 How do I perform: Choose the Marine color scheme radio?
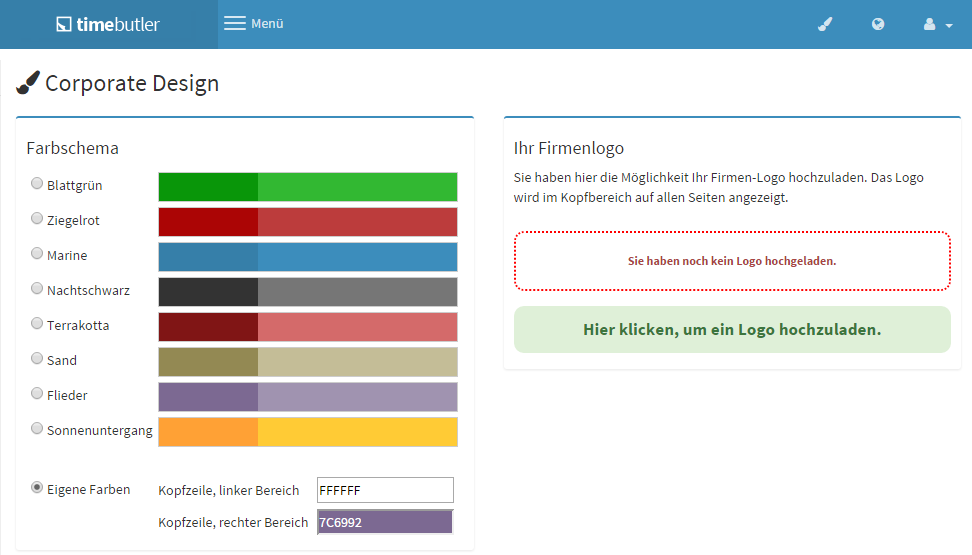[x=37, y=254]
